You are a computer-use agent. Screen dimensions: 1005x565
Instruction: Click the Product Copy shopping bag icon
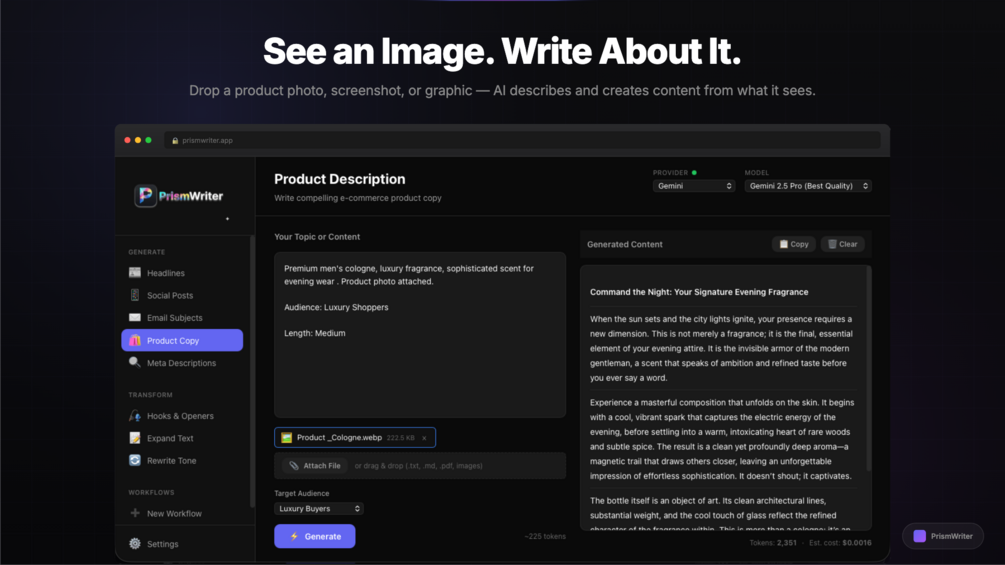(135, 340)
